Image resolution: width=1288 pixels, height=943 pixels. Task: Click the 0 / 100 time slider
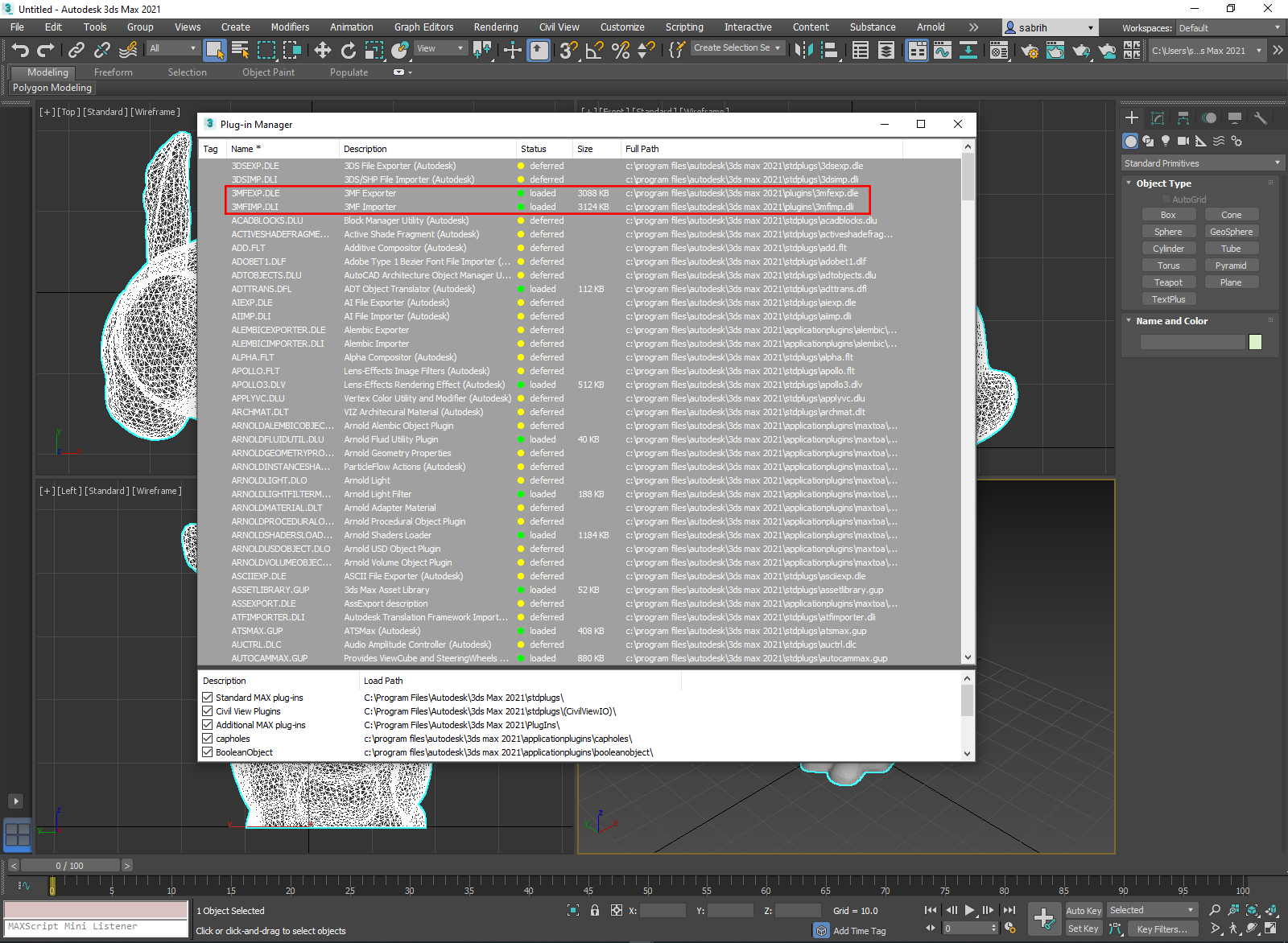70,866
